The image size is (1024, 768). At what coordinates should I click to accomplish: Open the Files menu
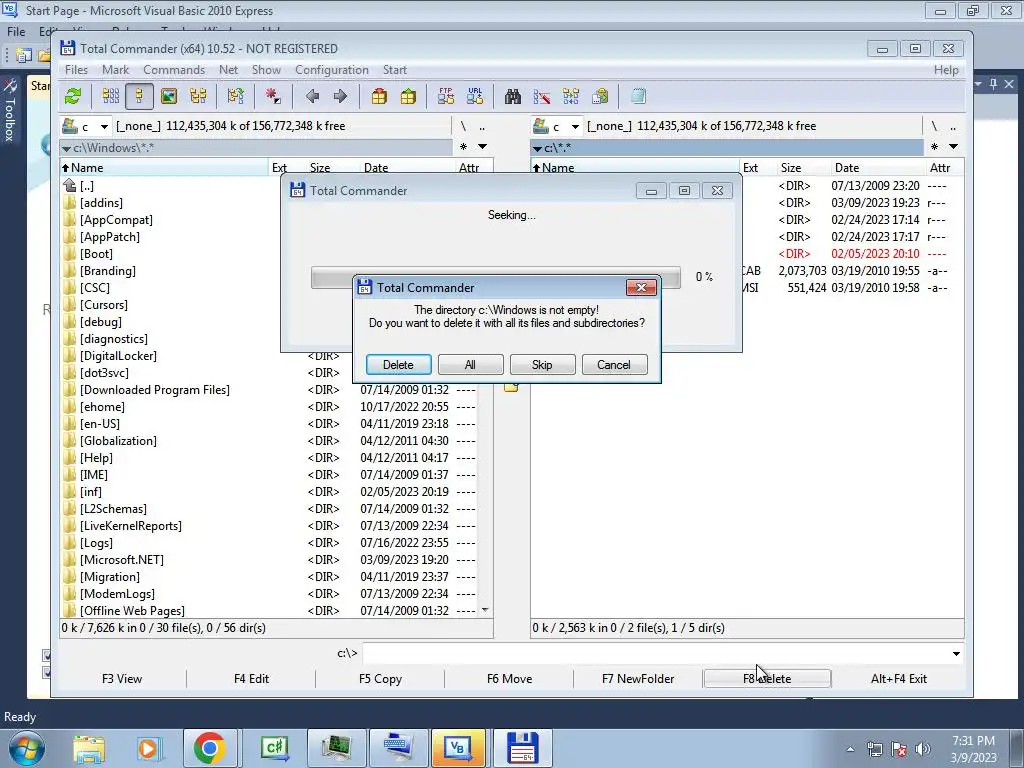[76, 70]
